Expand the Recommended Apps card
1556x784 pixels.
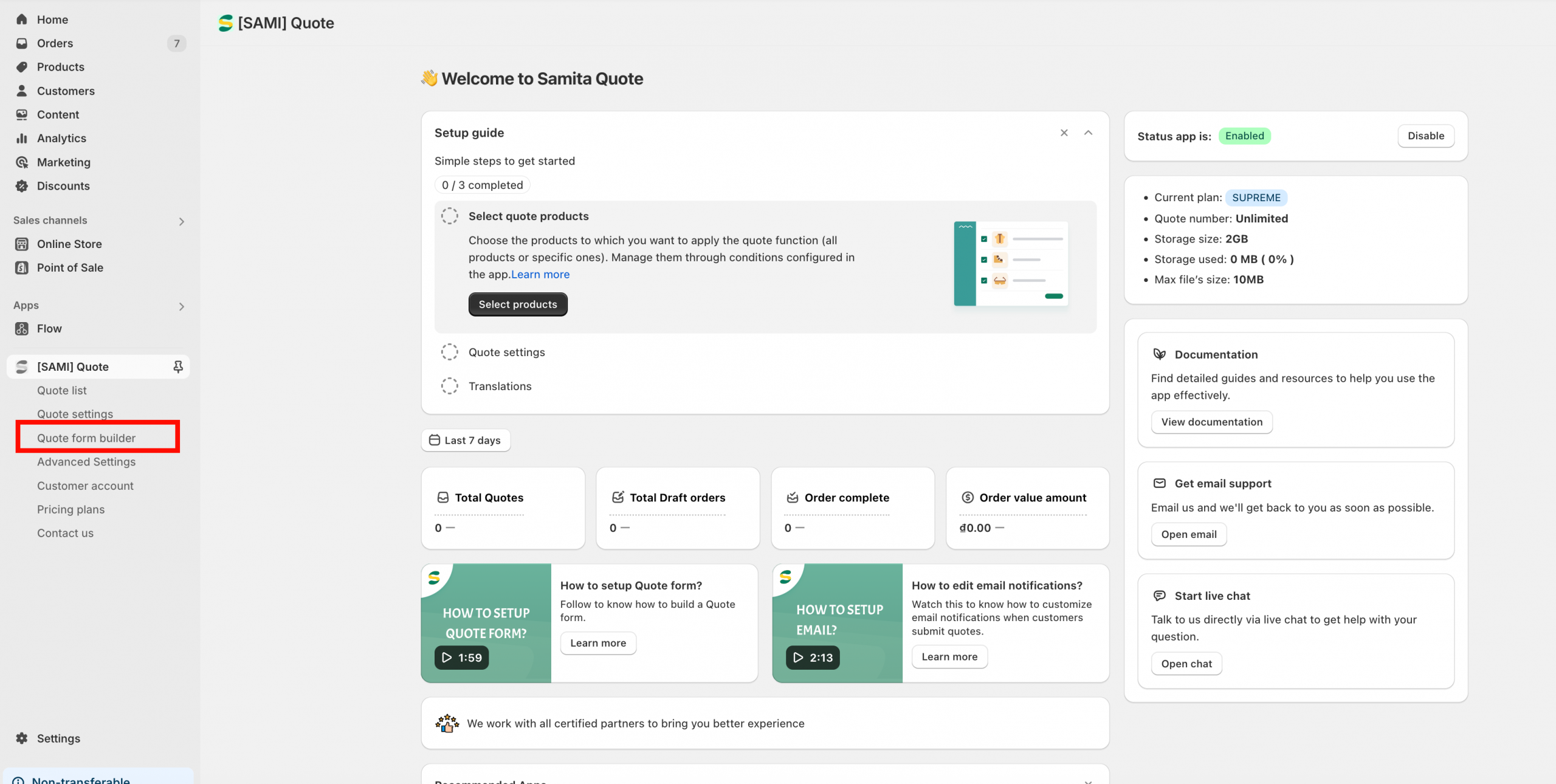click(1089, 781)
